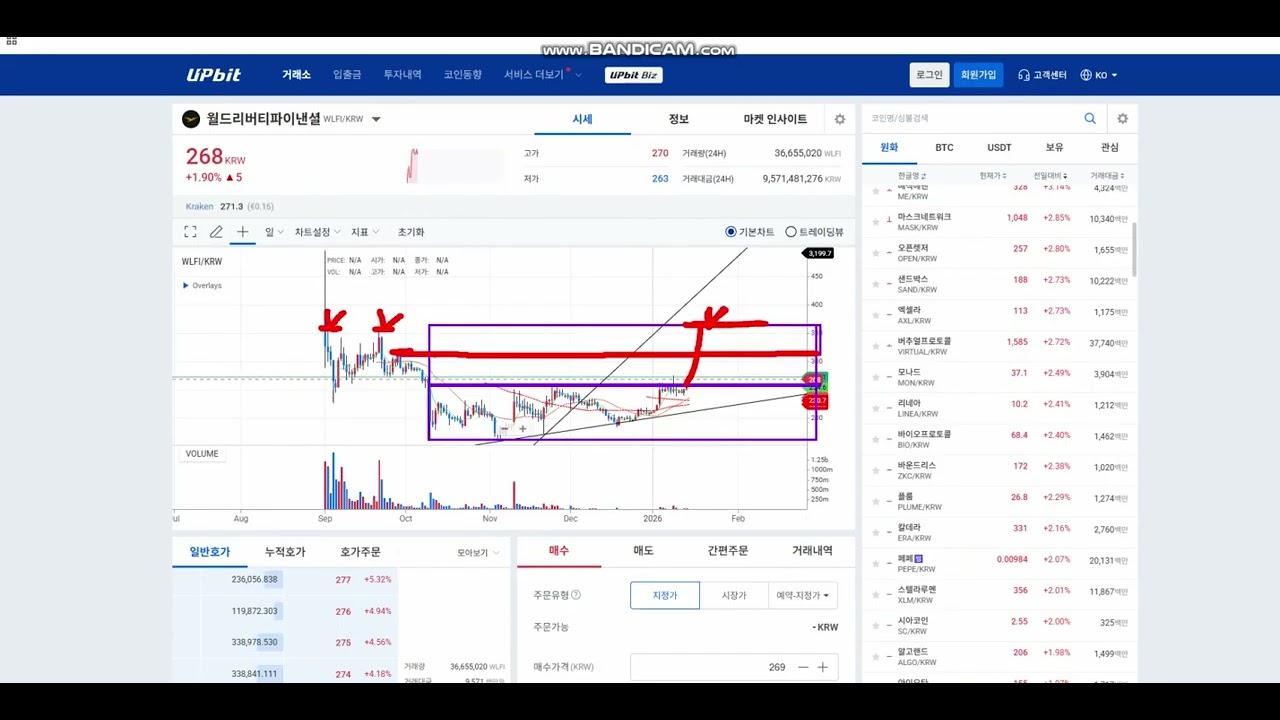Sort coin list by 현재가
Screen dimensions: 1280x720
(993, 176)
